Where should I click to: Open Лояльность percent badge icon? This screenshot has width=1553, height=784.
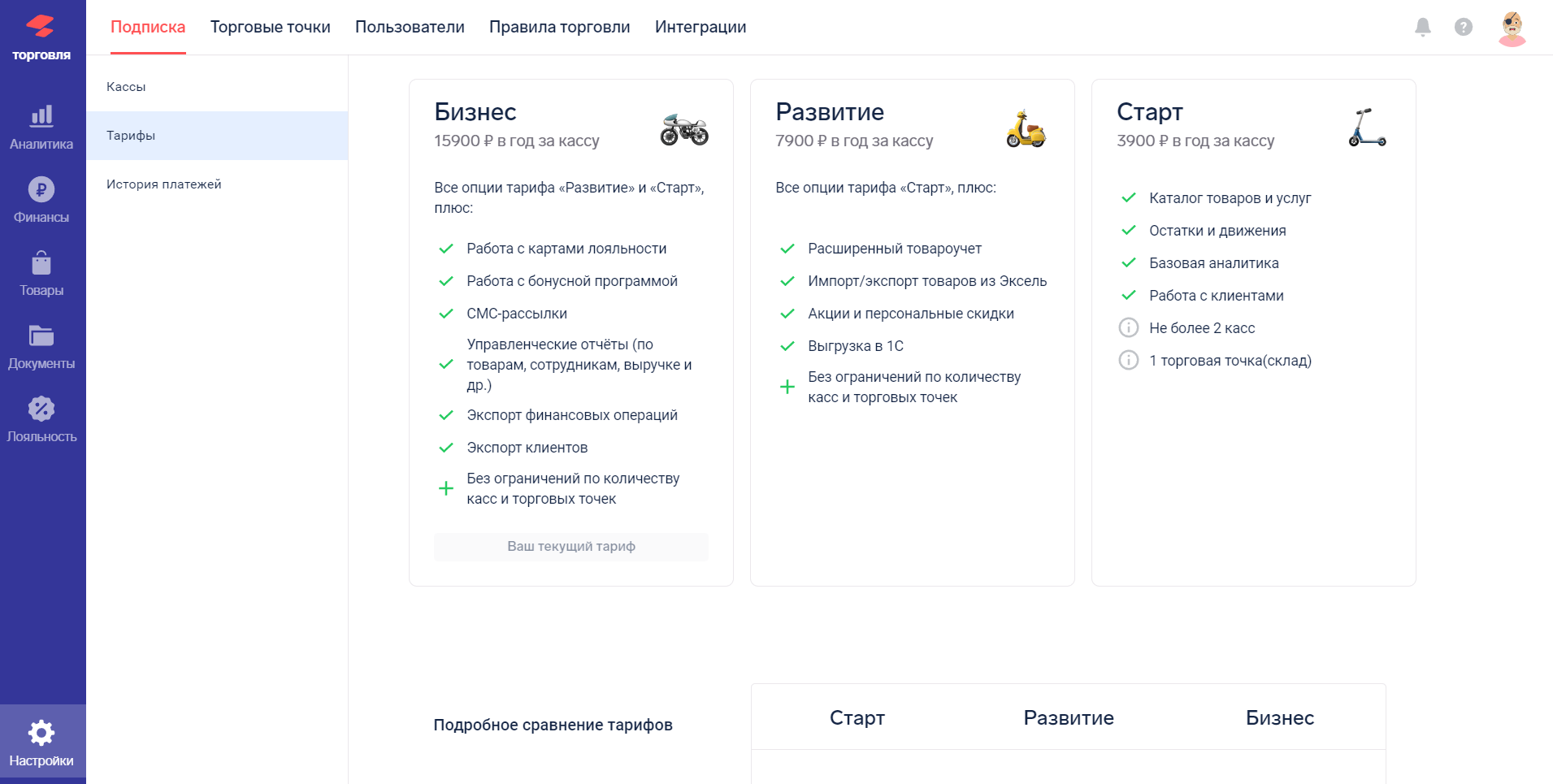tap(41, 409)
